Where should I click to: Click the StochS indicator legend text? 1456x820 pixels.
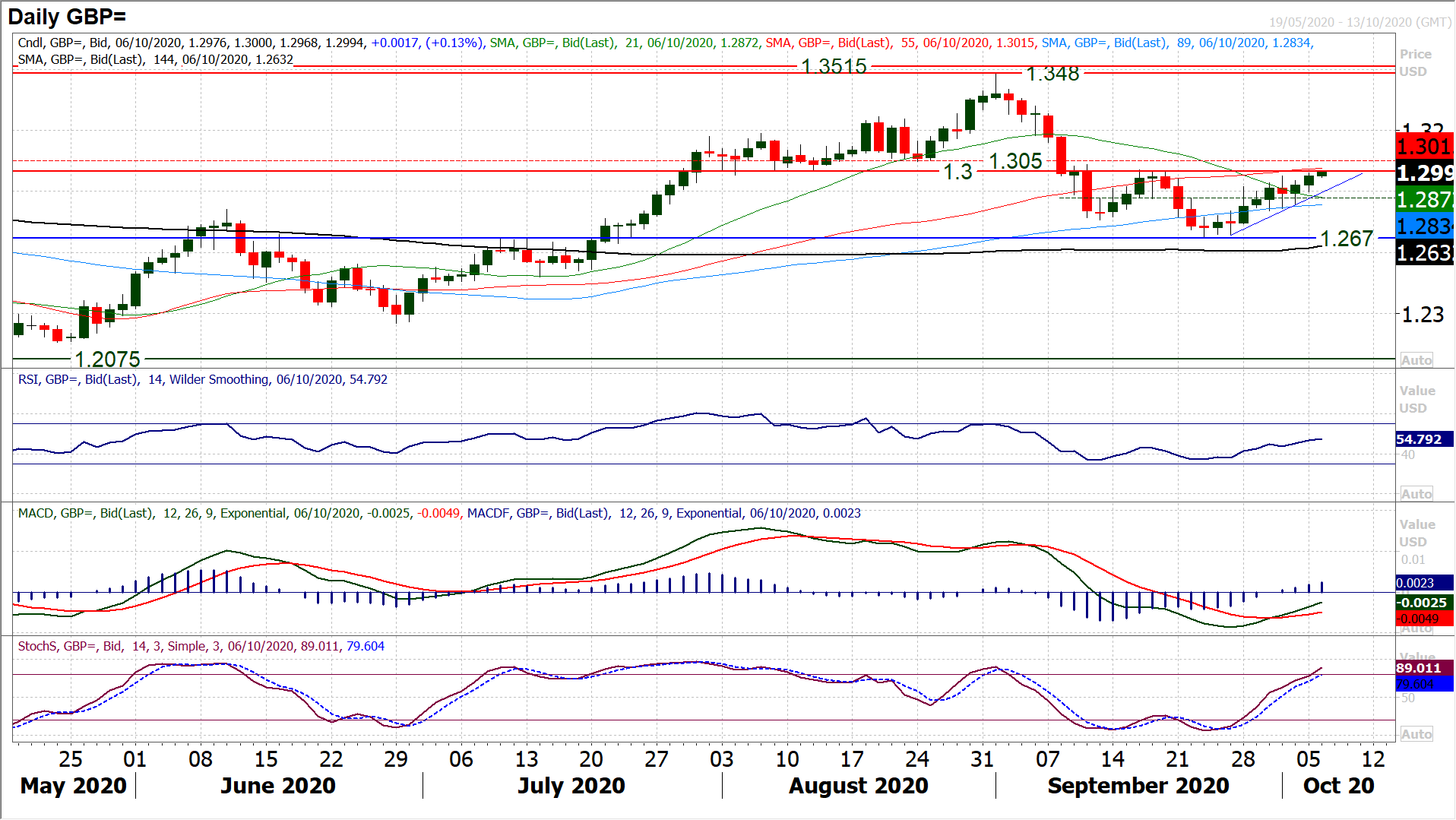(x=201, y=646)
